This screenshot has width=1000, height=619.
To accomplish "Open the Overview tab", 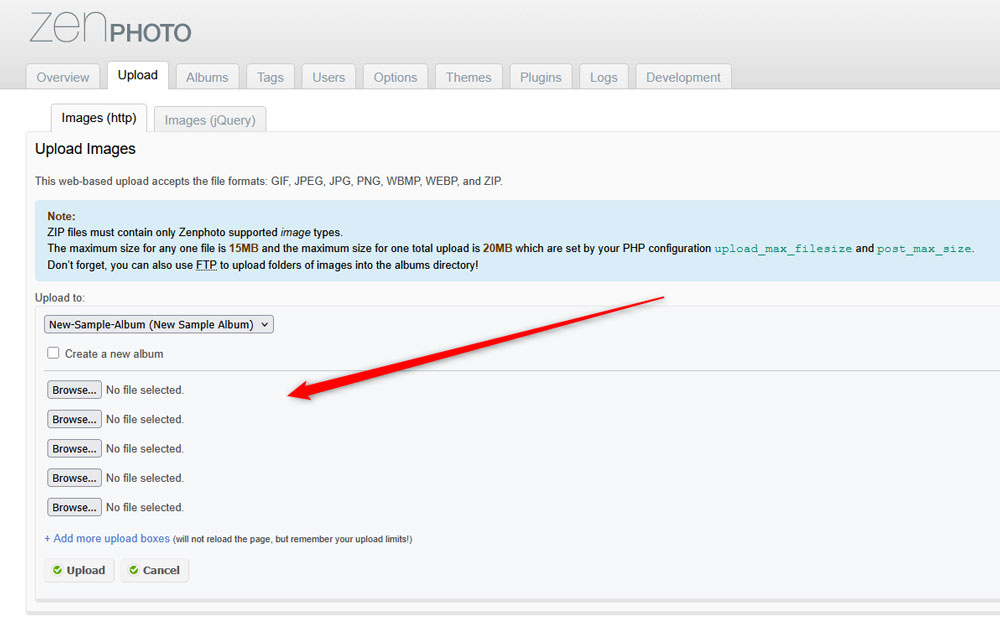I will (63, 77).
